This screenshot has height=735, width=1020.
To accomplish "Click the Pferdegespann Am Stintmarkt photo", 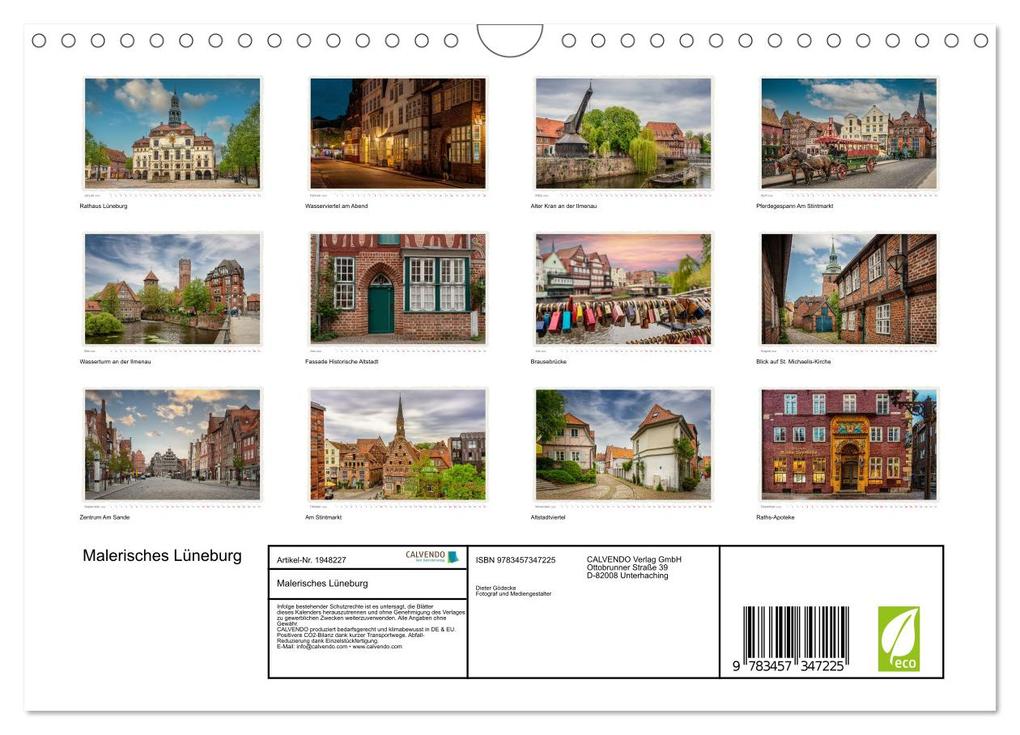I will [849, 133].
